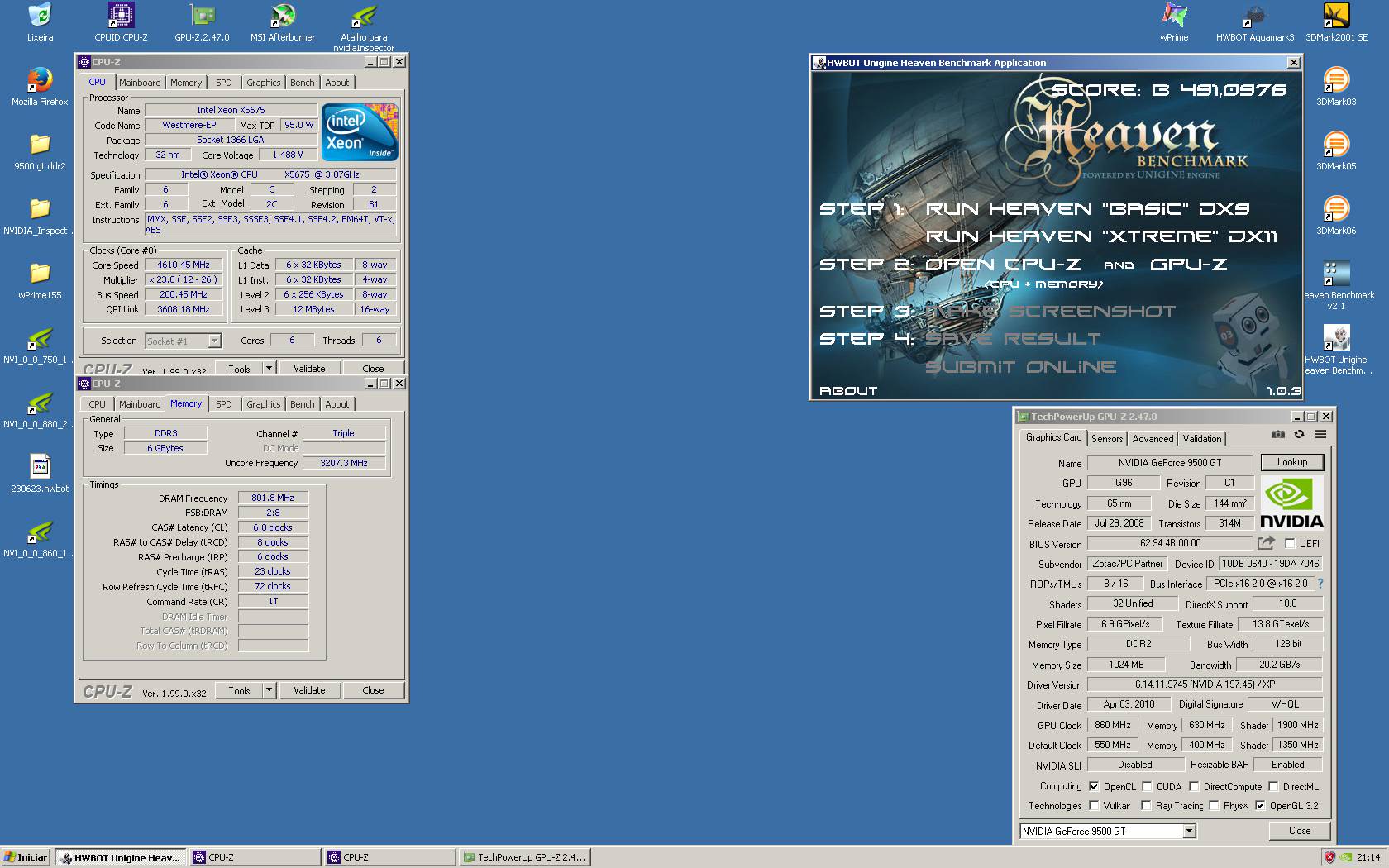
Task: Click security shield tray icon
Action: coord(1329,857)
